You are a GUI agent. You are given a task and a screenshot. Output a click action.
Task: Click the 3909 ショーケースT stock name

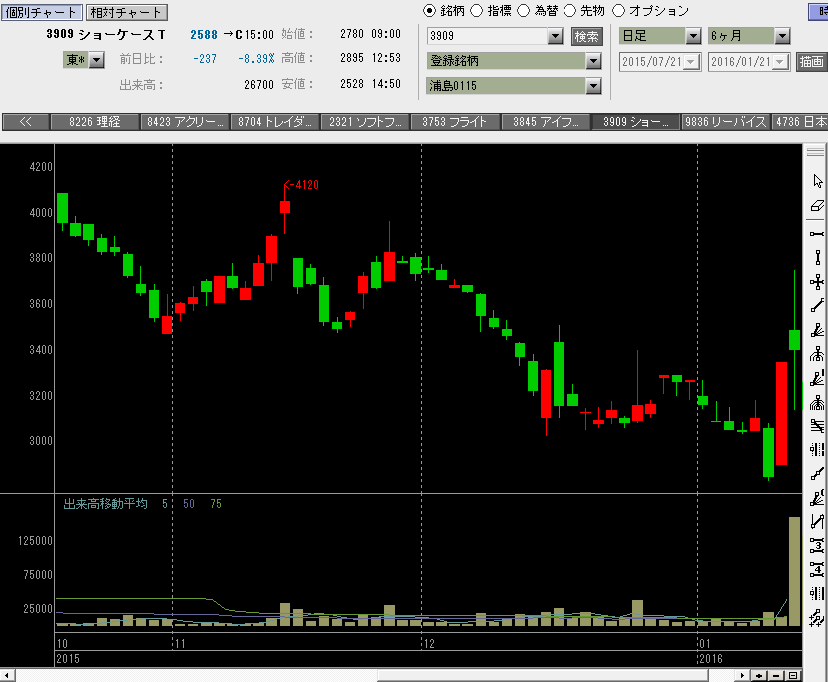106,34
